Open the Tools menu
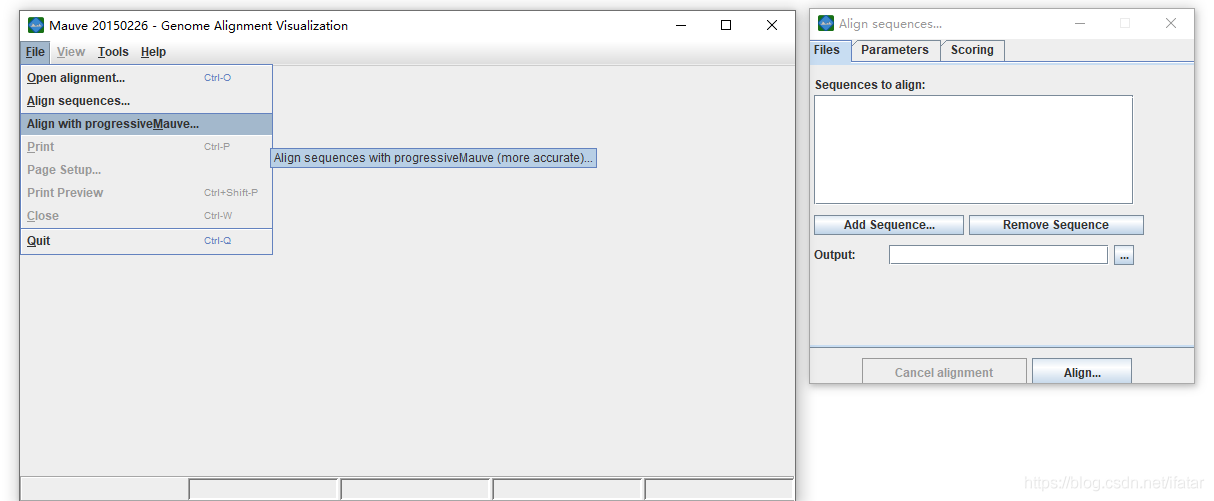 pos(113,52)
